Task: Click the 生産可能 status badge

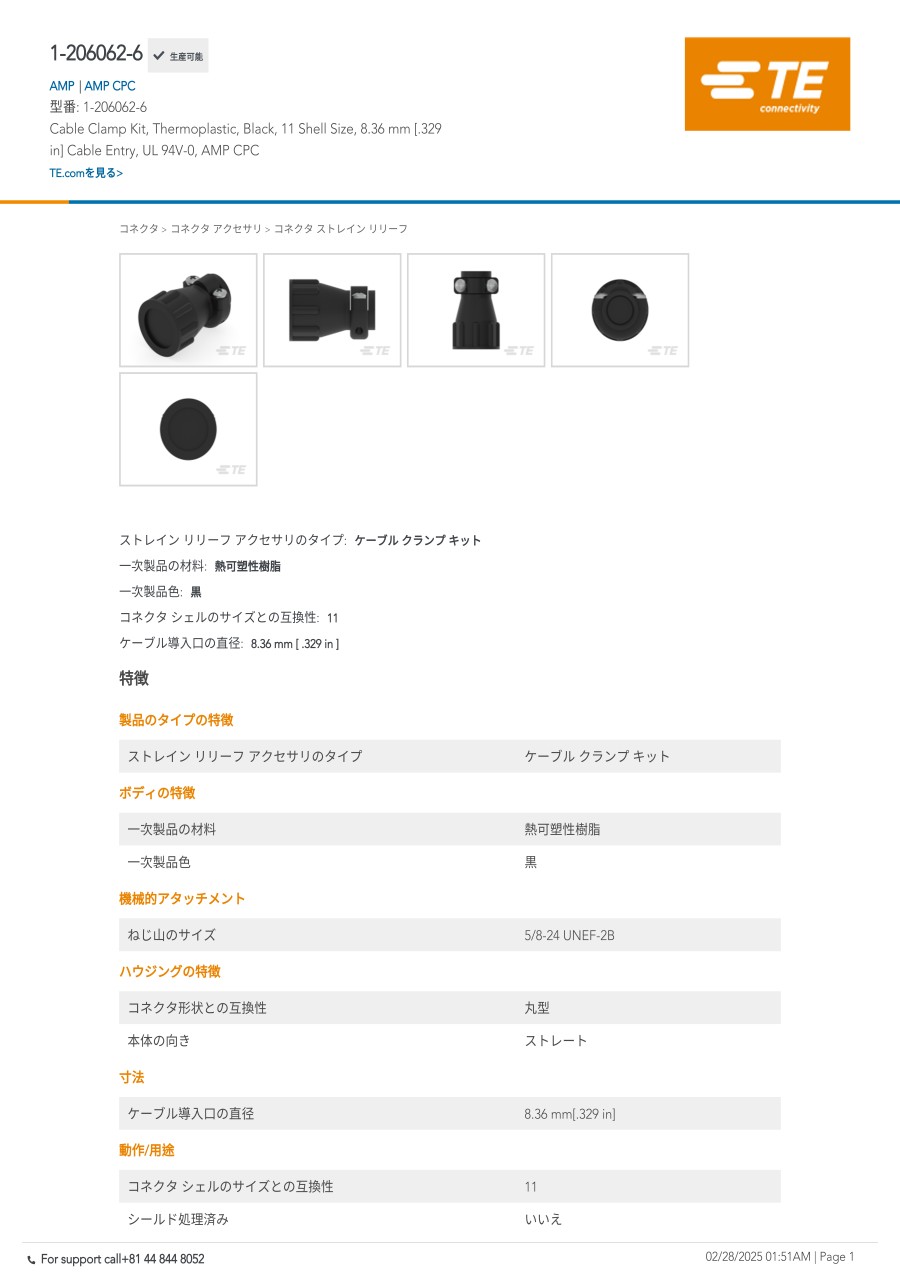Action: 178,56
